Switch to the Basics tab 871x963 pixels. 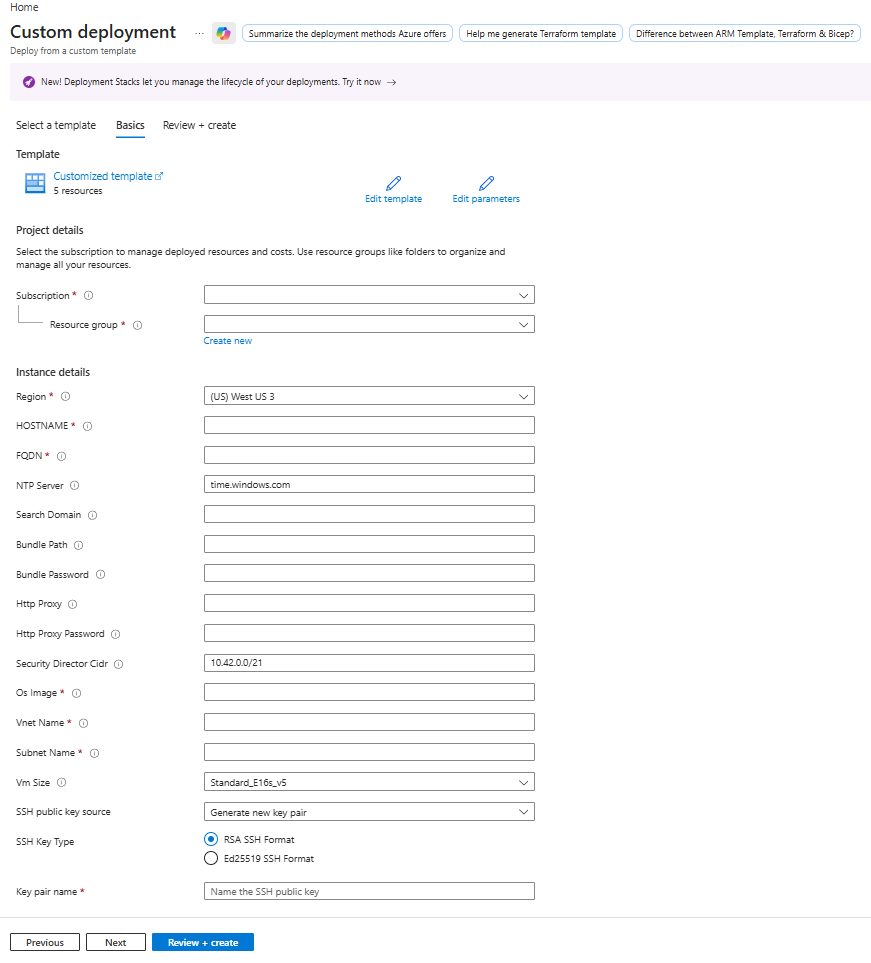click(x=130, y=125)
